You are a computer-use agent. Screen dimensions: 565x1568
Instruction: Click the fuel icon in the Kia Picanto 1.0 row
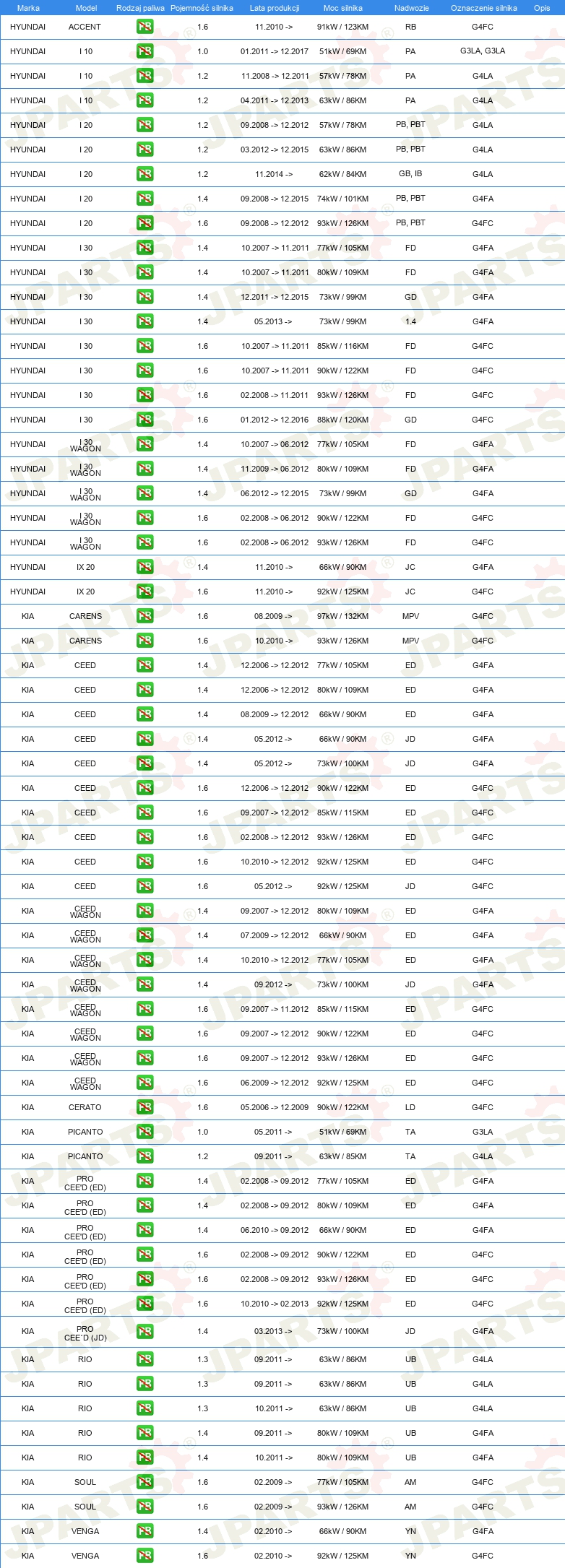click(145, 1132)
